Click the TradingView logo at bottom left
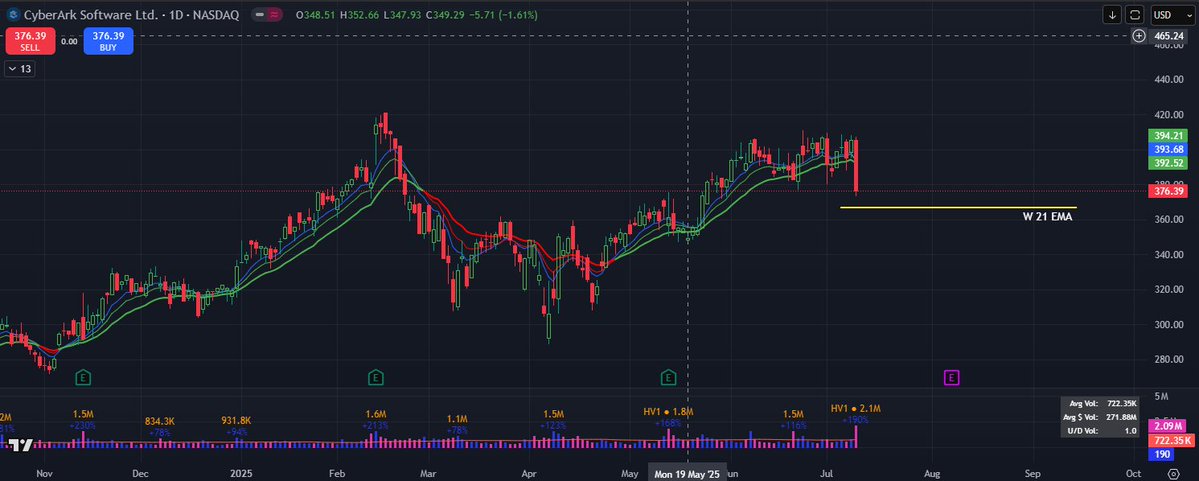The image size is (1199, 481). (21, 446)
